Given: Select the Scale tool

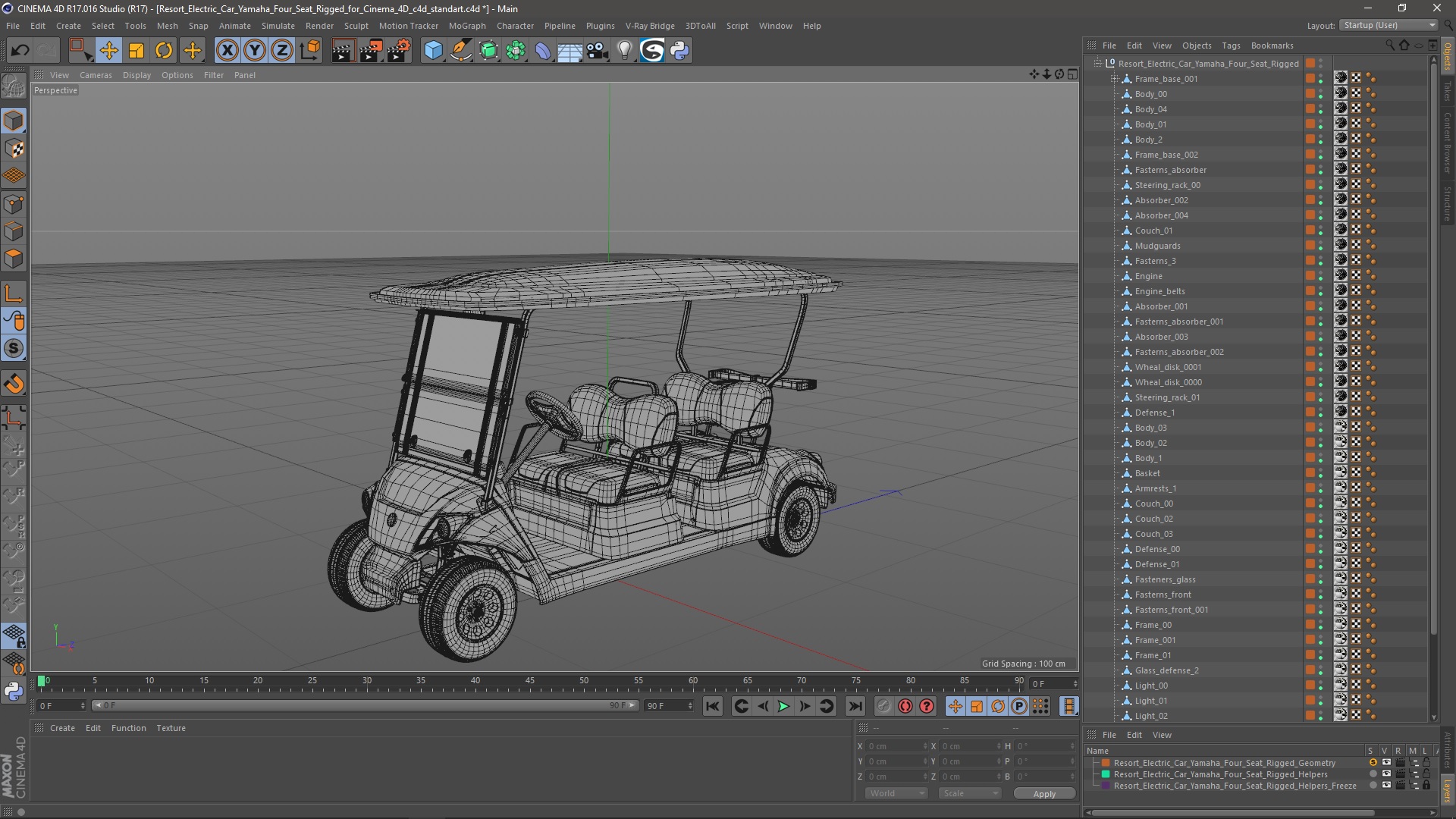Looking at the screenshot, I should [136, 51].
